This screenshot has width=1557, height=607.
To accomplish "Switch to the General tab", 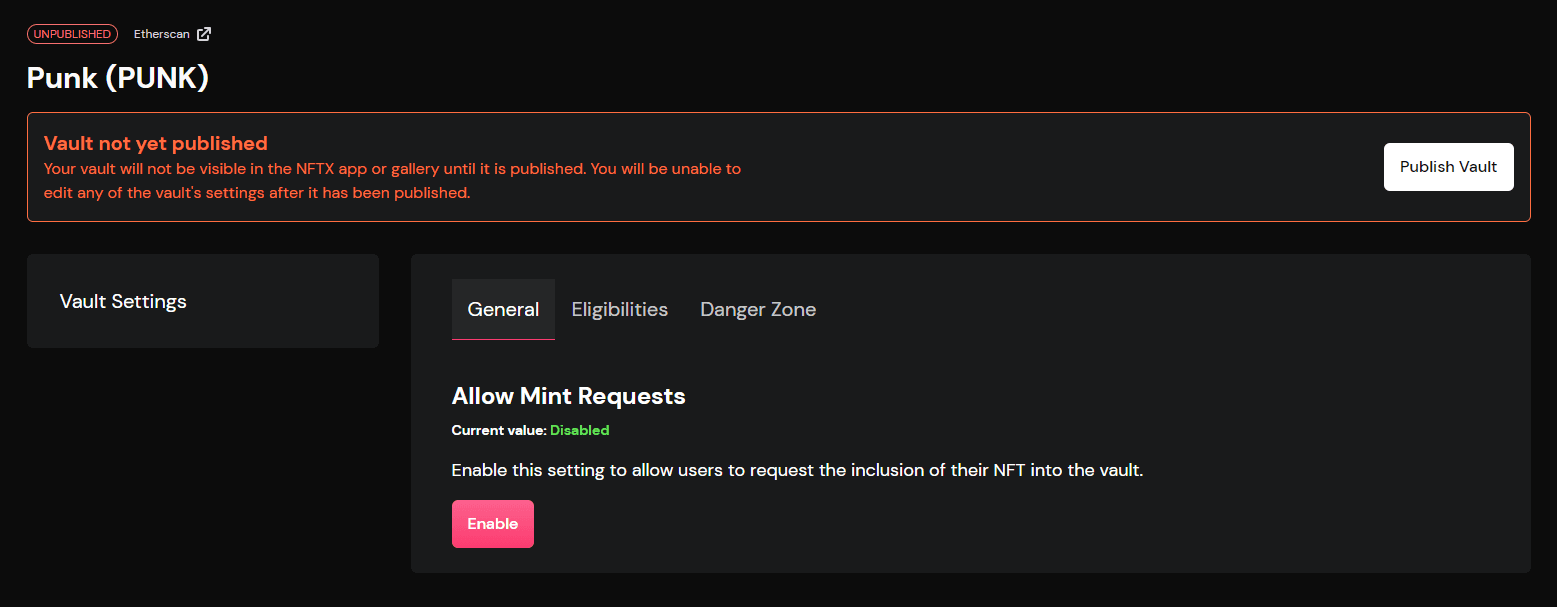I will (x=503, y=310).
